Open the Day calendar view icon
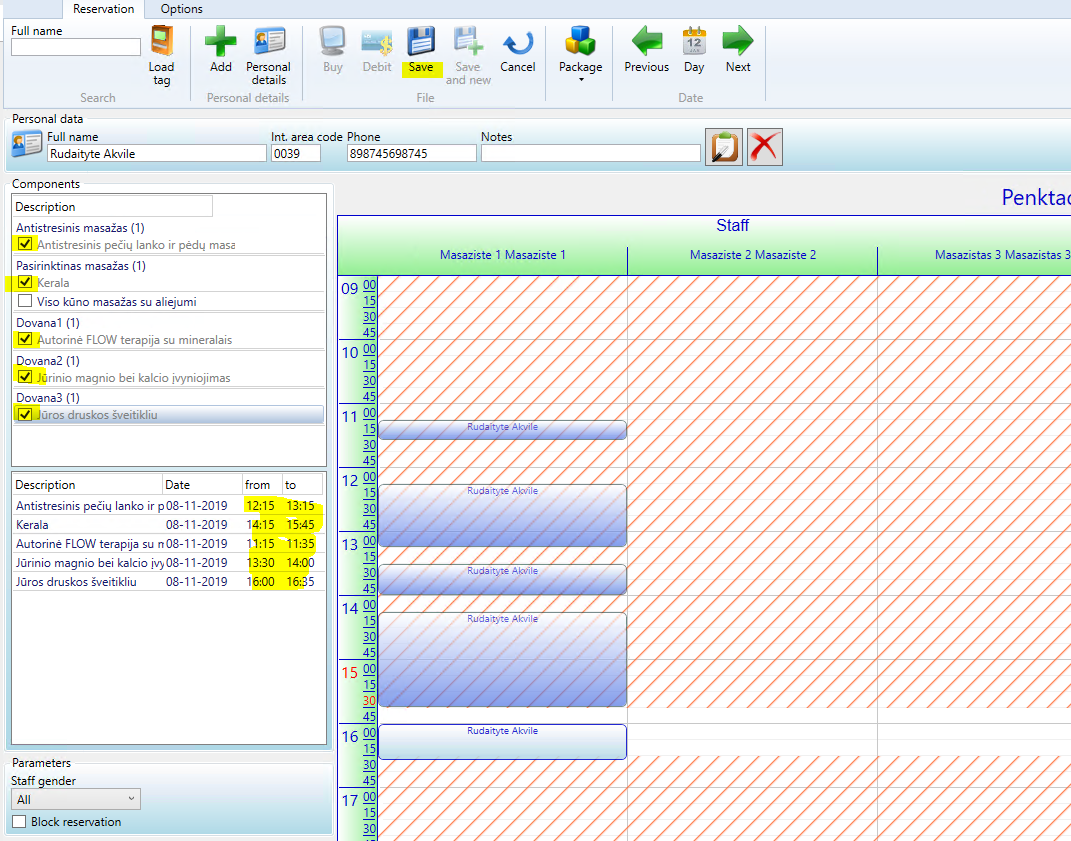 [694, 42]
